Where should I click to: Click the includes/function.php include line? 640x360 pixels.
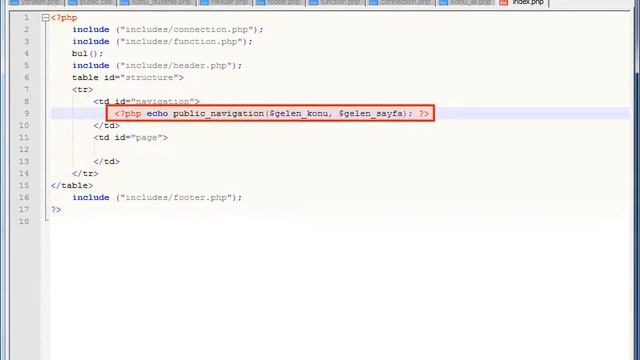pyautogui.click(x=162, y=41)
